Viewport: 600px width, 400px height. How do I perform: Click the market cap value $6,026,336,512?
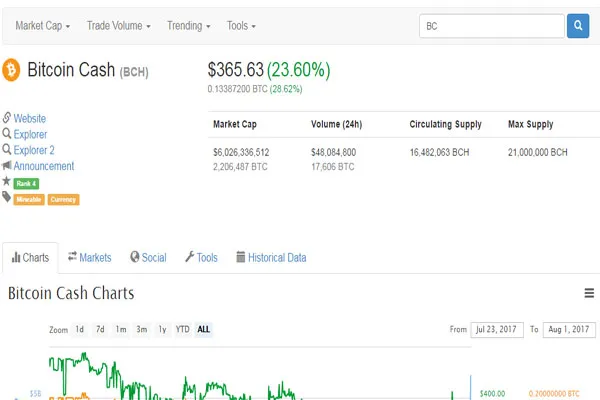[x=241, y=152]
